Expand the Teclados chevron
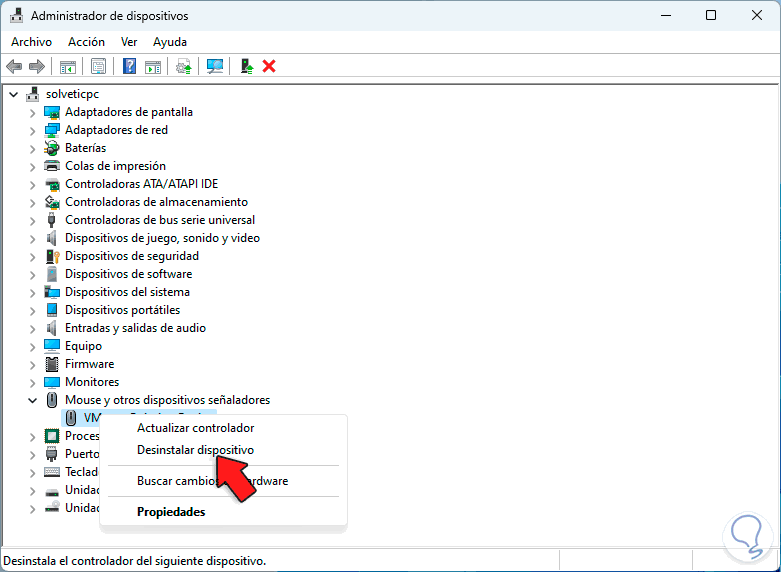Viewport: 781px width, 572px height. [32, 473]
